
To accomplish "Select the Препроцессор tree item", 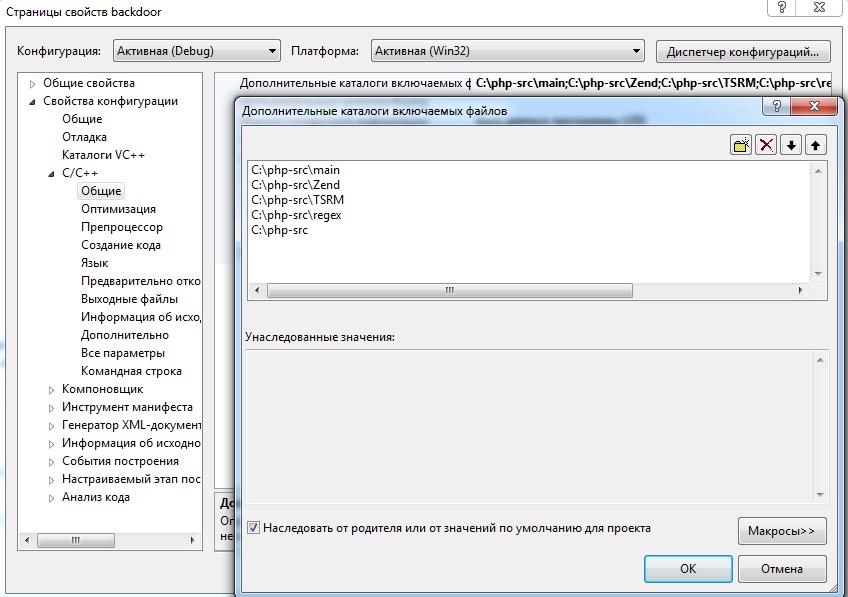I will 122,227.
